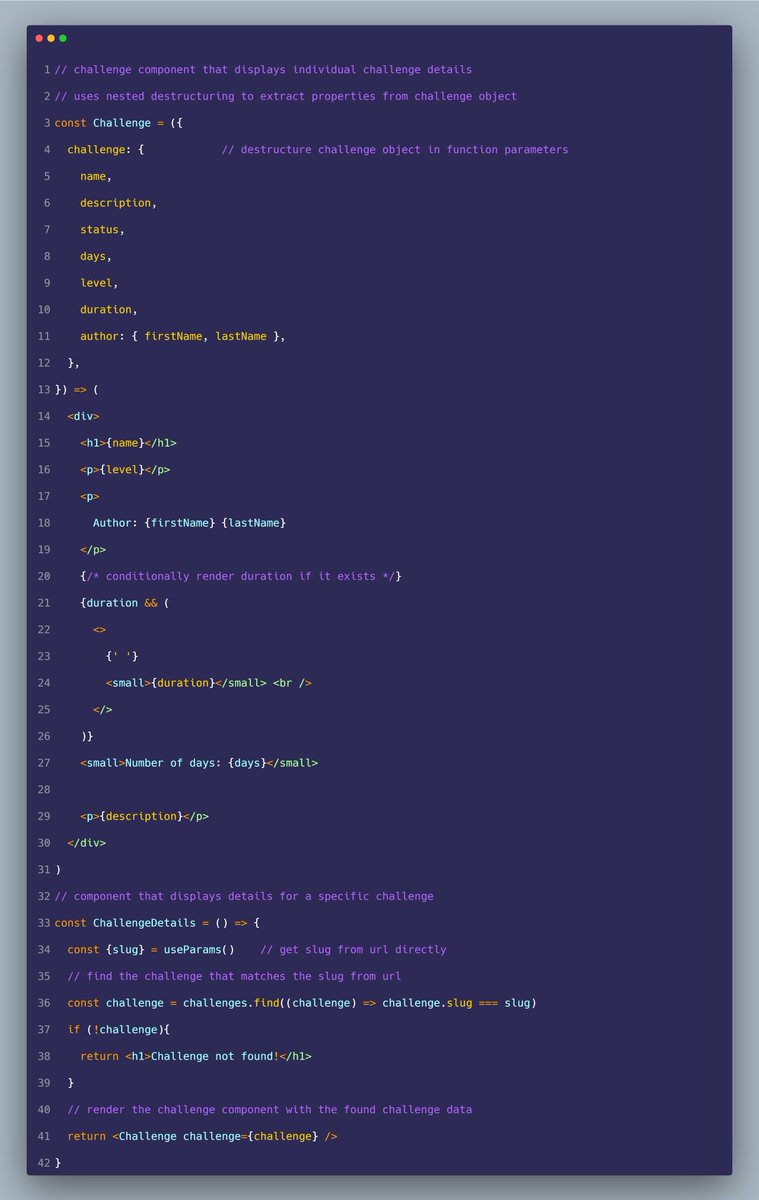Click 'firstName' on line 11
Image resolution: width=759 pixels, height=1200 pixels.
pos(173,336)
